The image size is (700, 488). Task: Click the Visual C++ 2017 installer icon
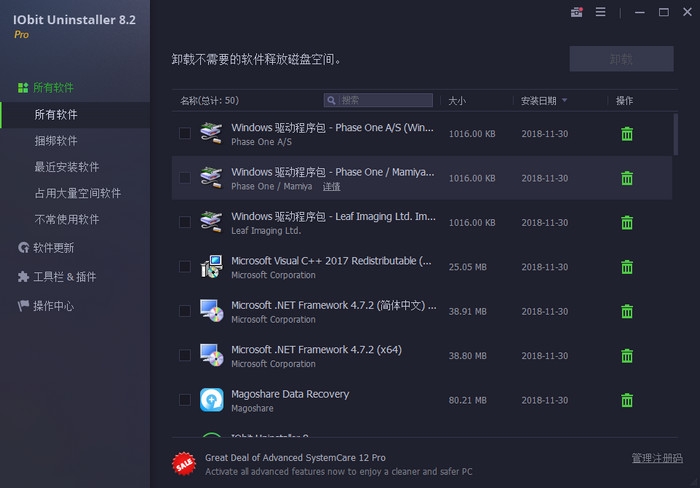pos(211,267)
